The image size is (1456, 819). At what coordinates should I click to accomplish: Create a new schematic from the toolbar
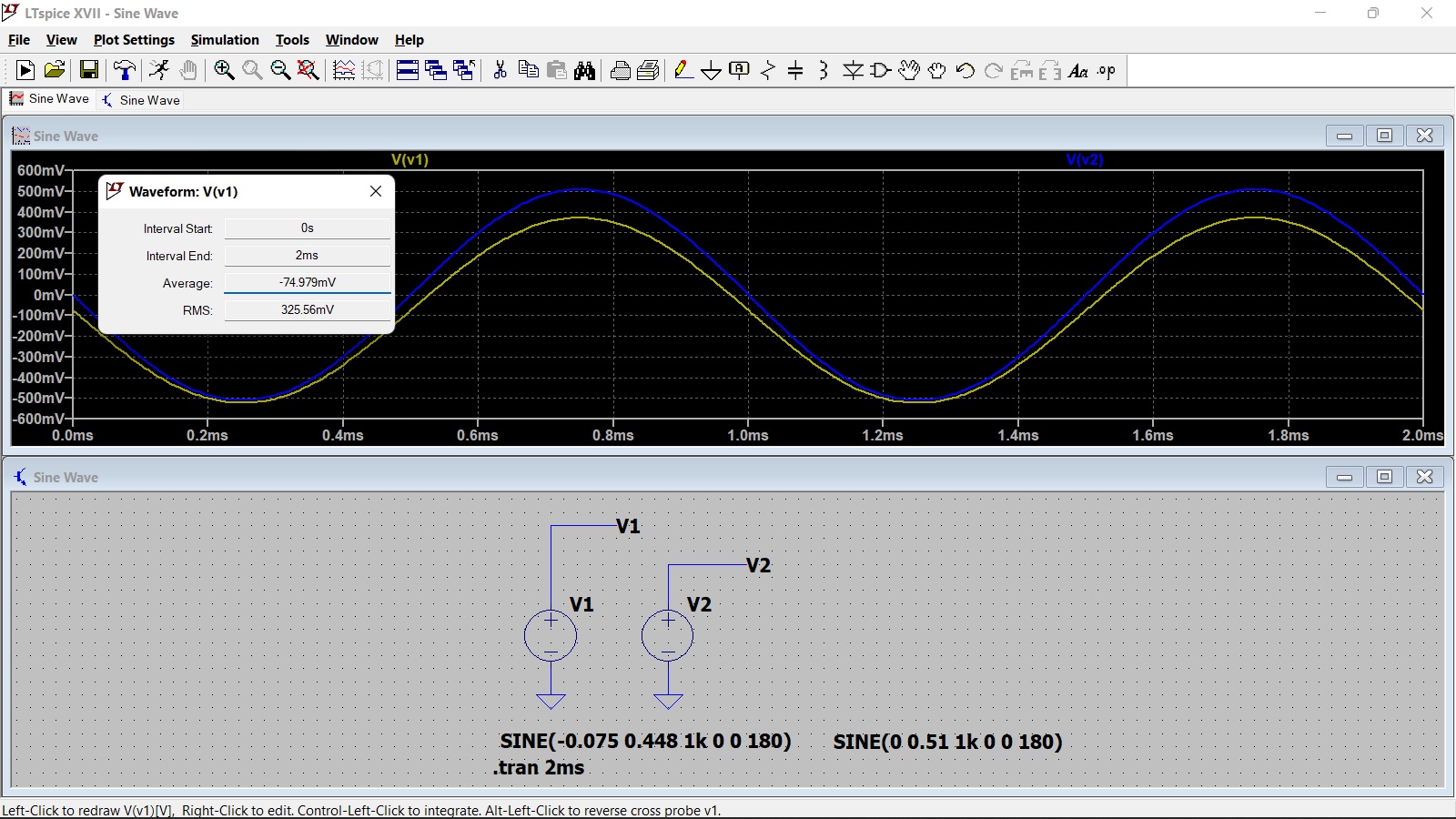[x=25, y=70]
